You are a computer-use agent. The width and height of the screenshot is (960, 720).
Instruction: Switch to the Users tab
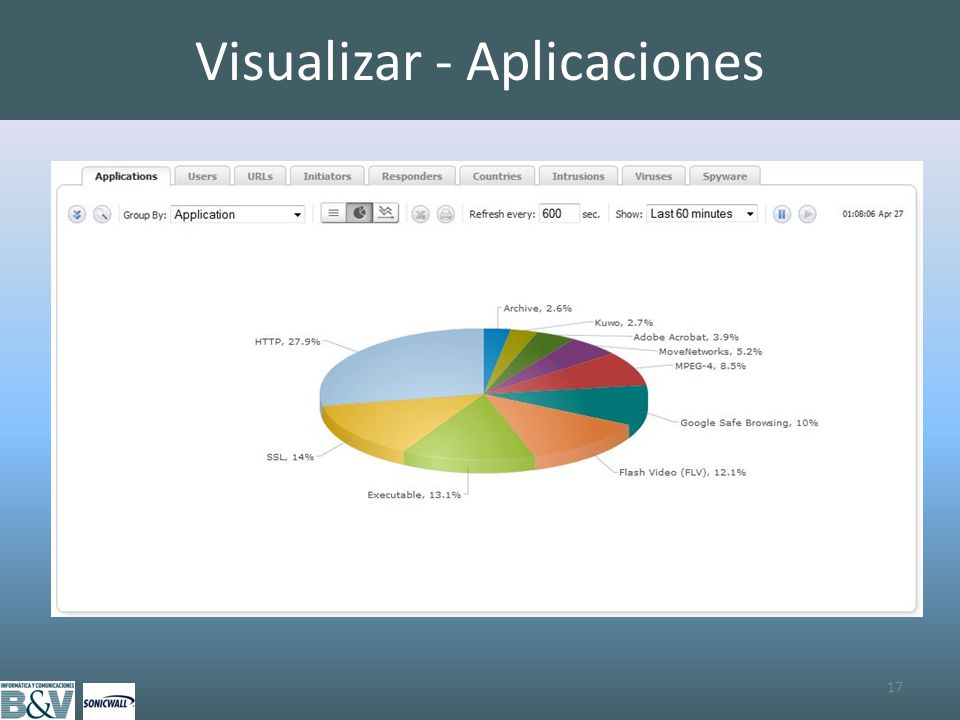coord(202,176)
